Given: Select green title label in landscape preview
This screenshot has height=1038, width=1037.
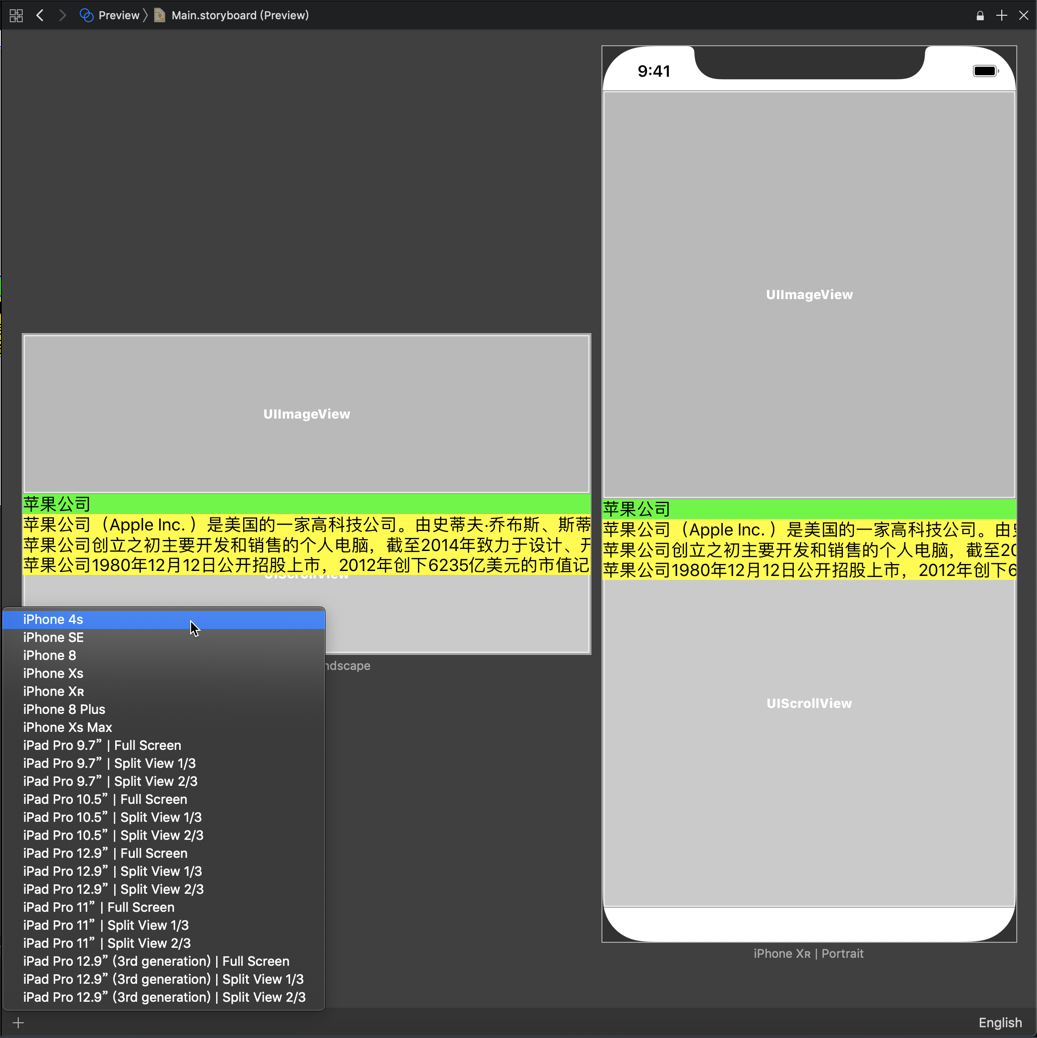Looking at the screenshot, I should point(307,504).
